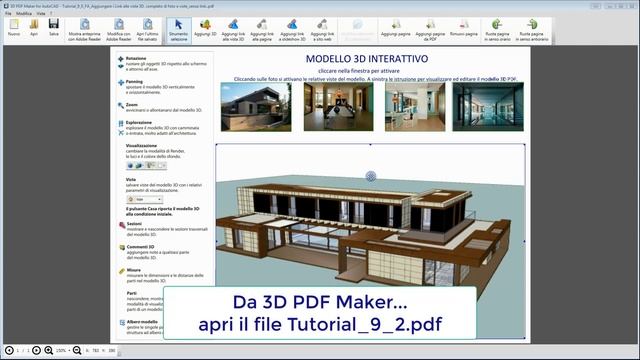Click the 3D house model view

tap(370, 241)
